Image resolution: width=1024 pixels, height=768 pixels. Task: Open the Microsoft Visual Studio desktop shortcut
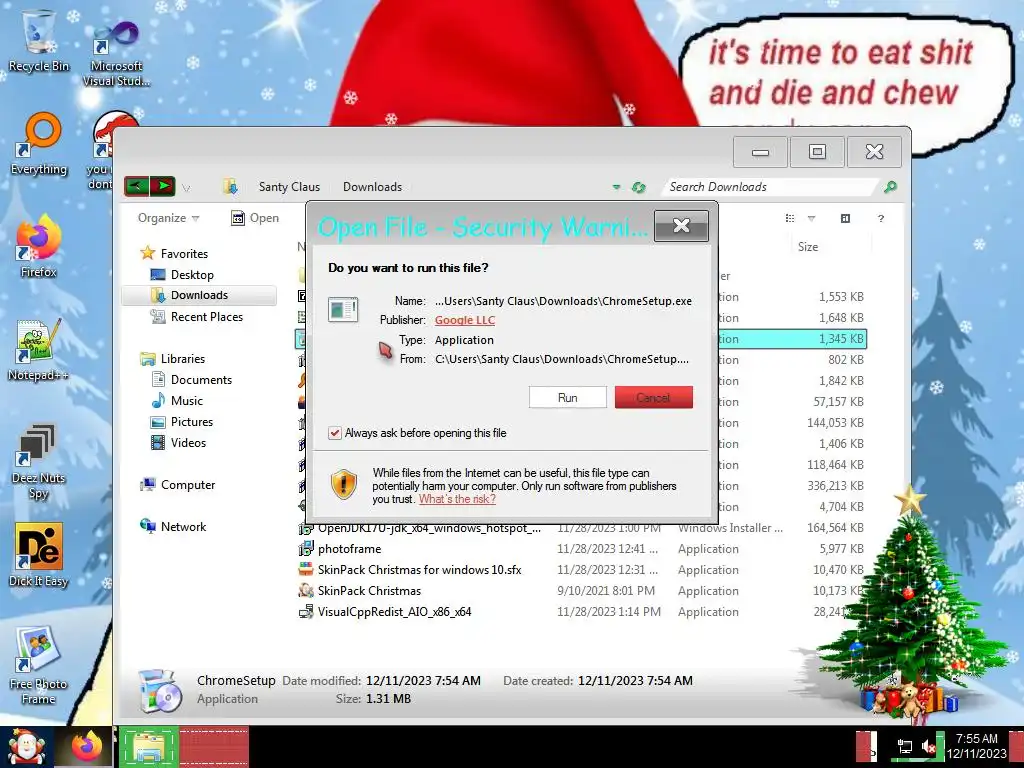tap(116, 54)
